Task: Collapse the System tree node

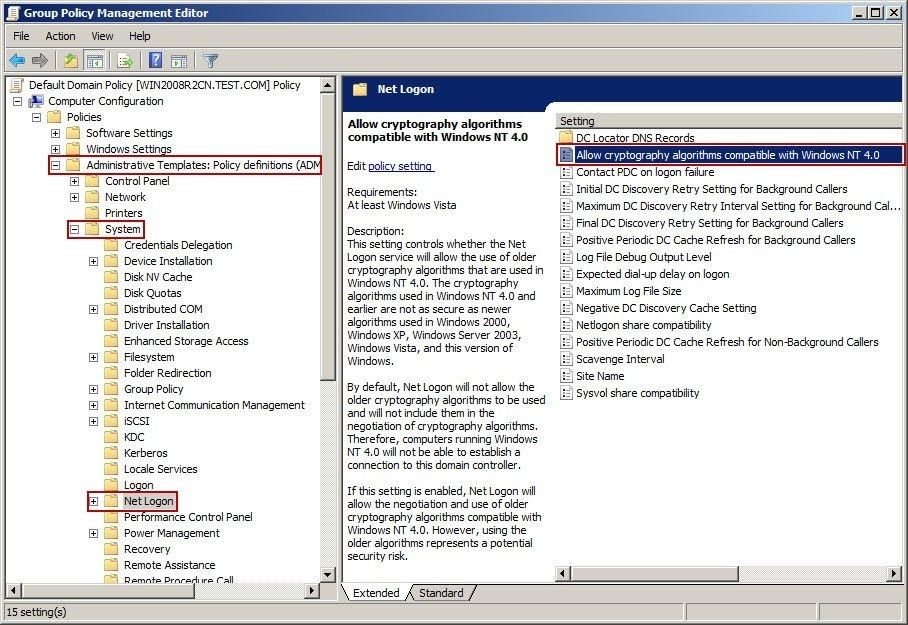Action: pos(74,229)
